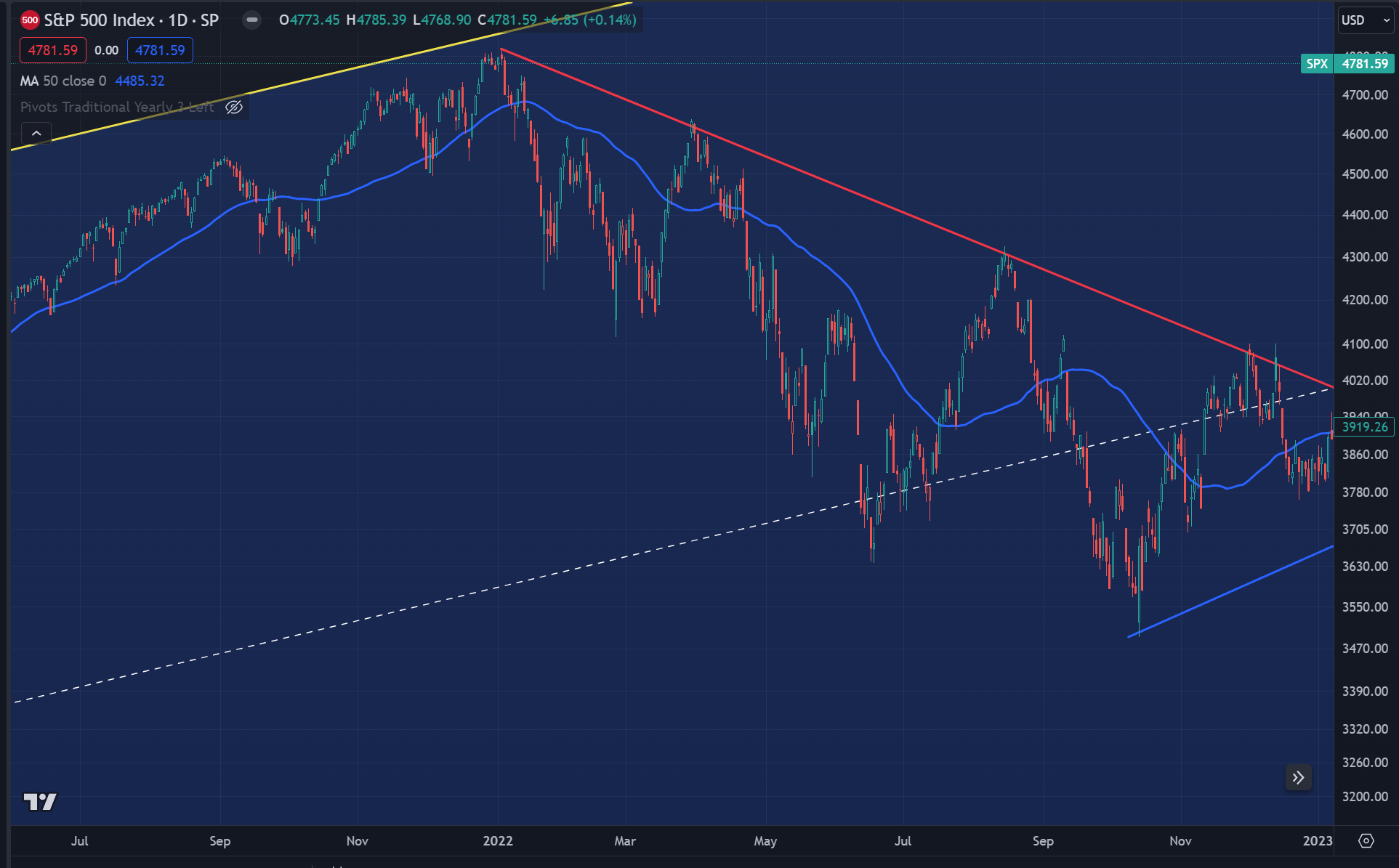Image resolution: width=1399 pixels, height=868 pixels.
Task: Click the 4020.00 price scale label
Action: [1365, 381]
